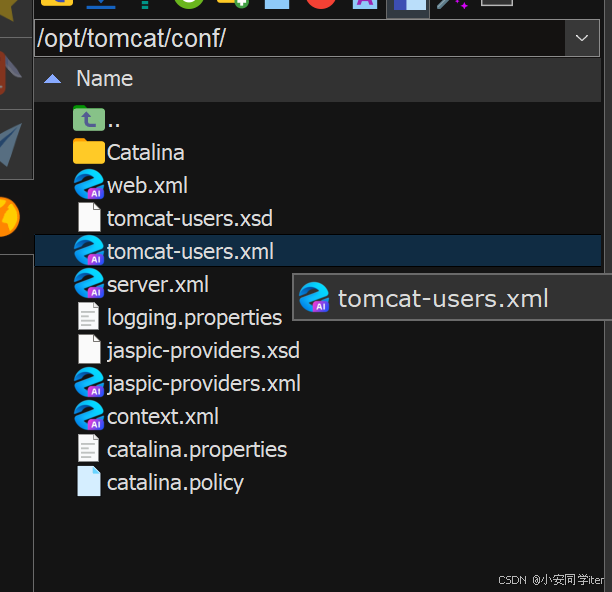
Task: Select jaspic-providers.xml file
Action: pyautogui.click(x=203, y=383)
